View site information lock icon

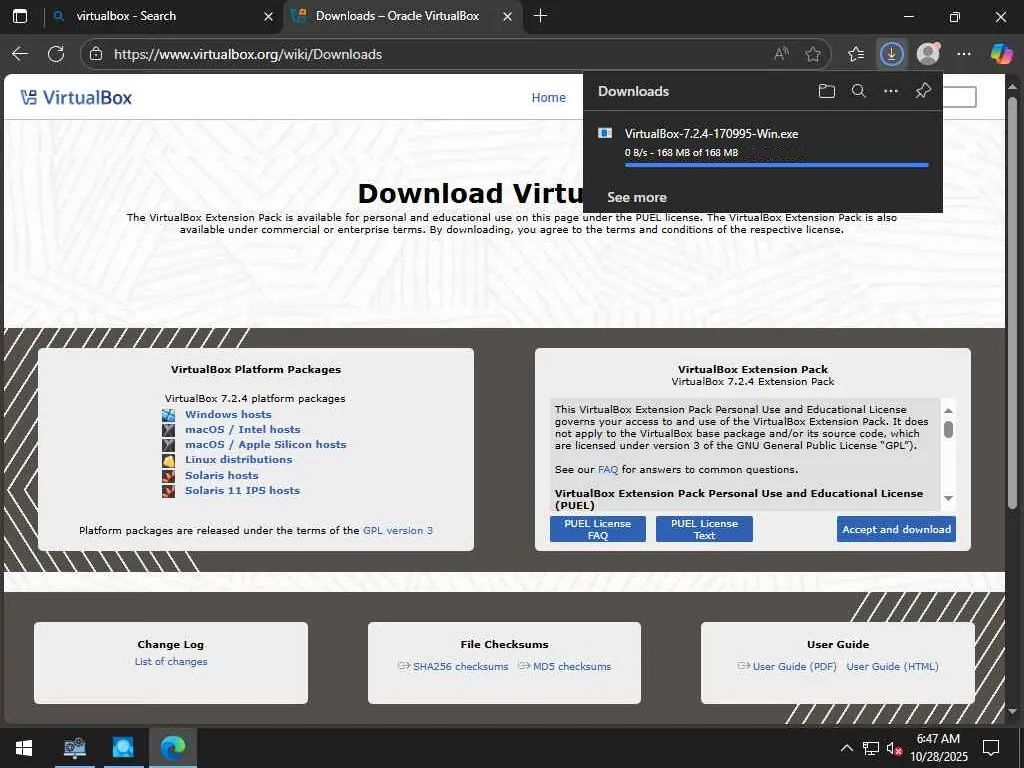click(x=96, y=54)
